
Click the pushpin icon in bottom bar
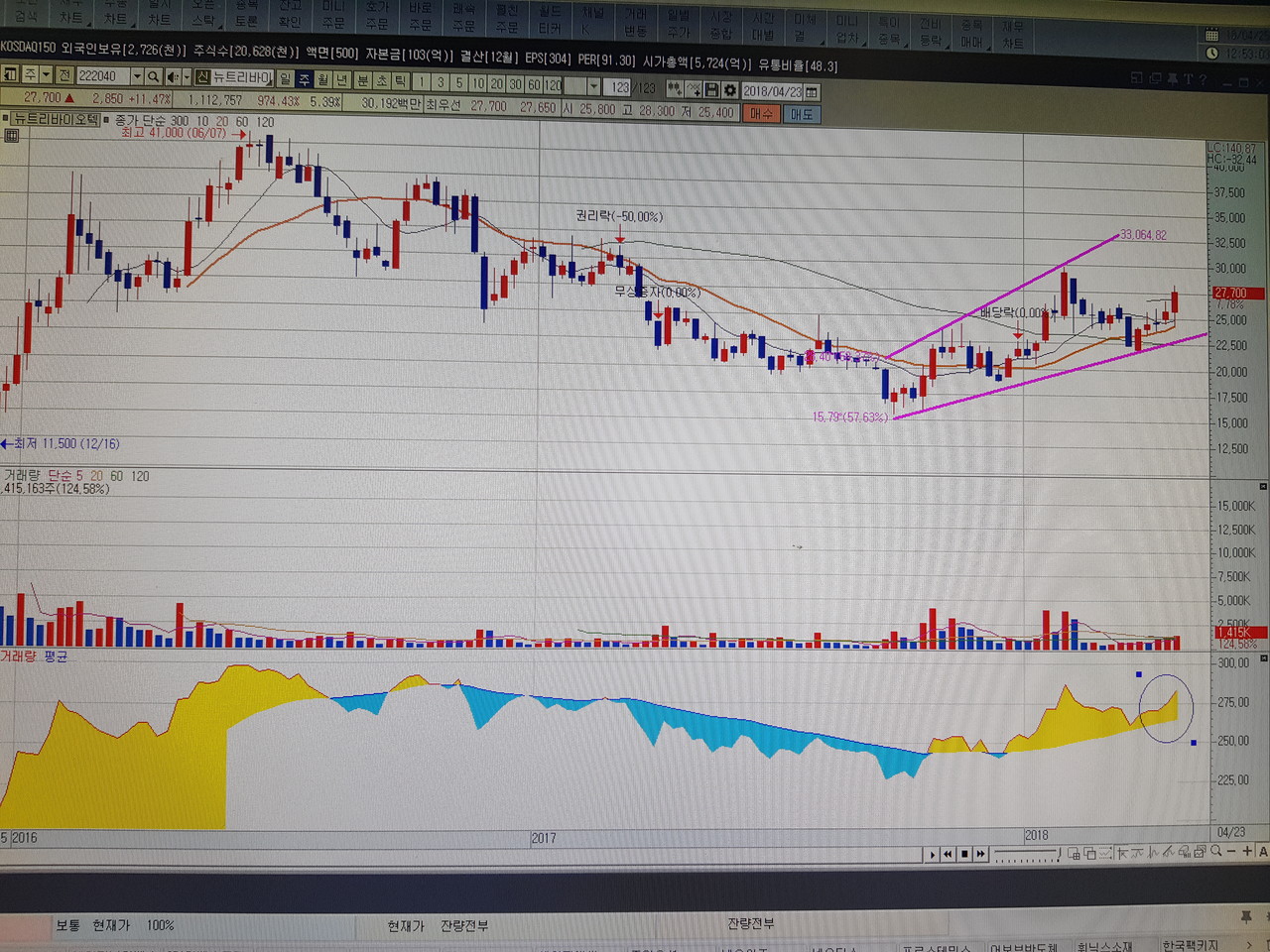[x=1246, y=916]
